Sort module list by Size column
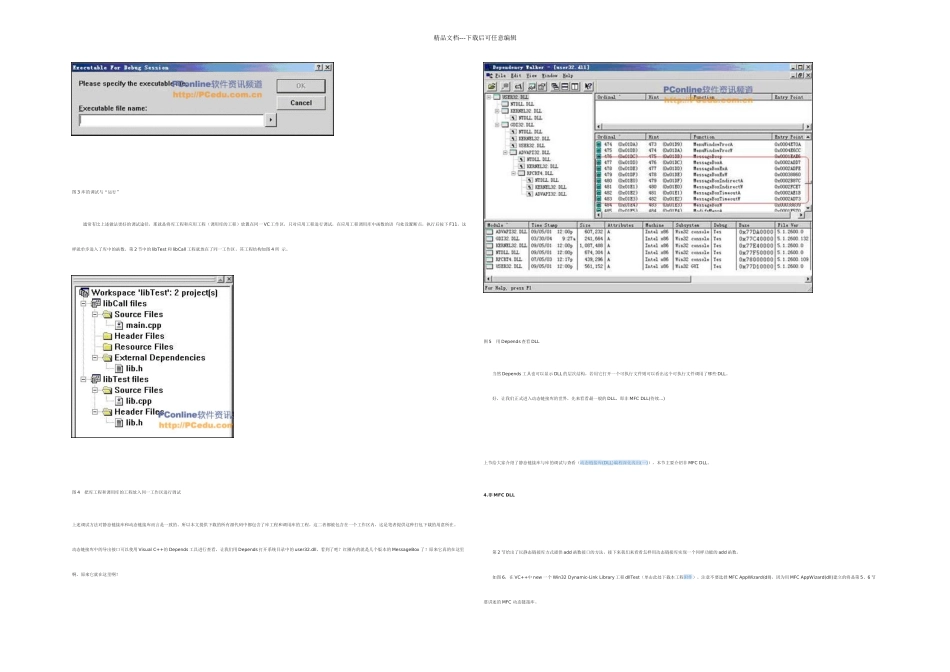Image resolution: width=950 pixels, height=672 pixels. pyautogui.click(x=591, y=225)
